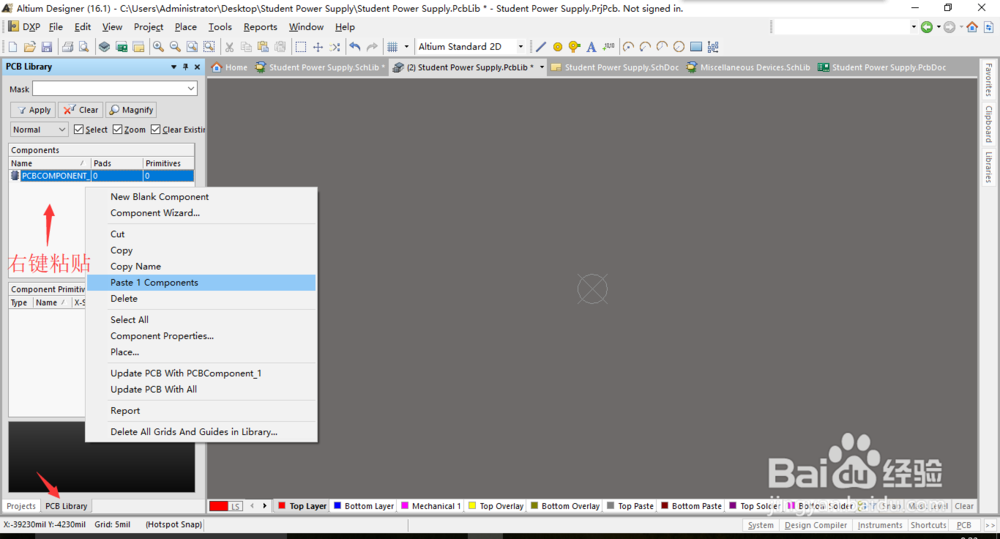Open the Normal highlight mode dropdown
Viewport: 1000px width, 539px height.
39,129
